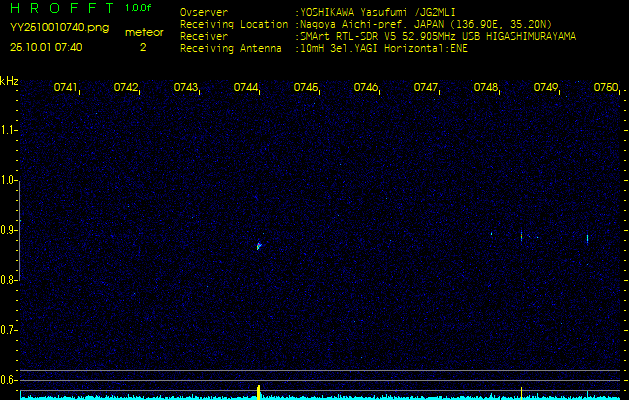
Task: Select the 0750 time label
Action: point(605,88)
